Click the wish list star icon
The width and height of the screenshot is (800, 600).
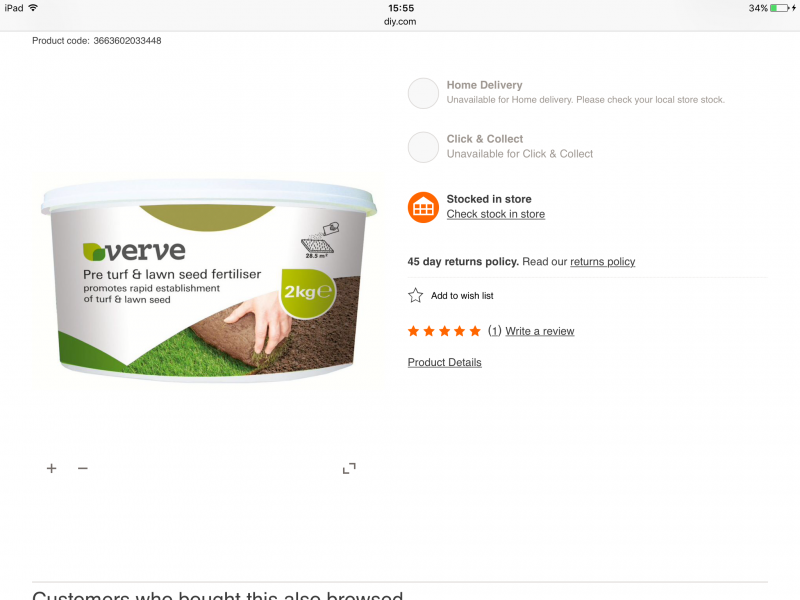click(415, 295)
